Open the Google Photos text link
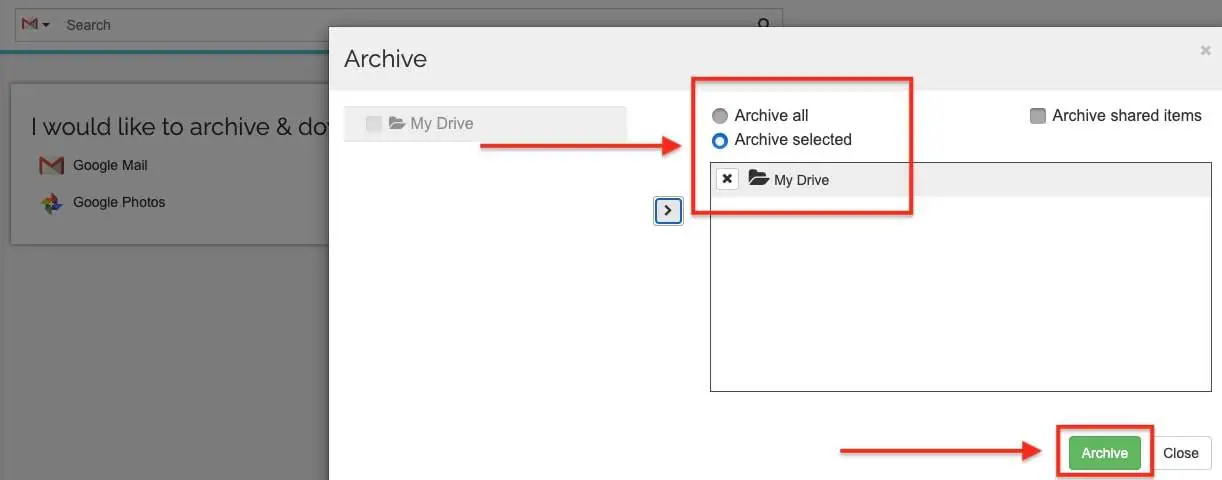The image size is (1222, 480). click(x=119, y=202)
